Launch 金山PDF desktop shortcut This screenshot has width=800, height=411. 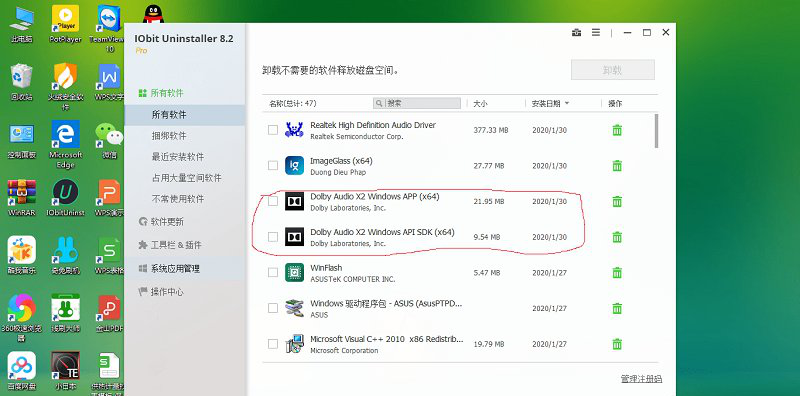click(109, 314)
